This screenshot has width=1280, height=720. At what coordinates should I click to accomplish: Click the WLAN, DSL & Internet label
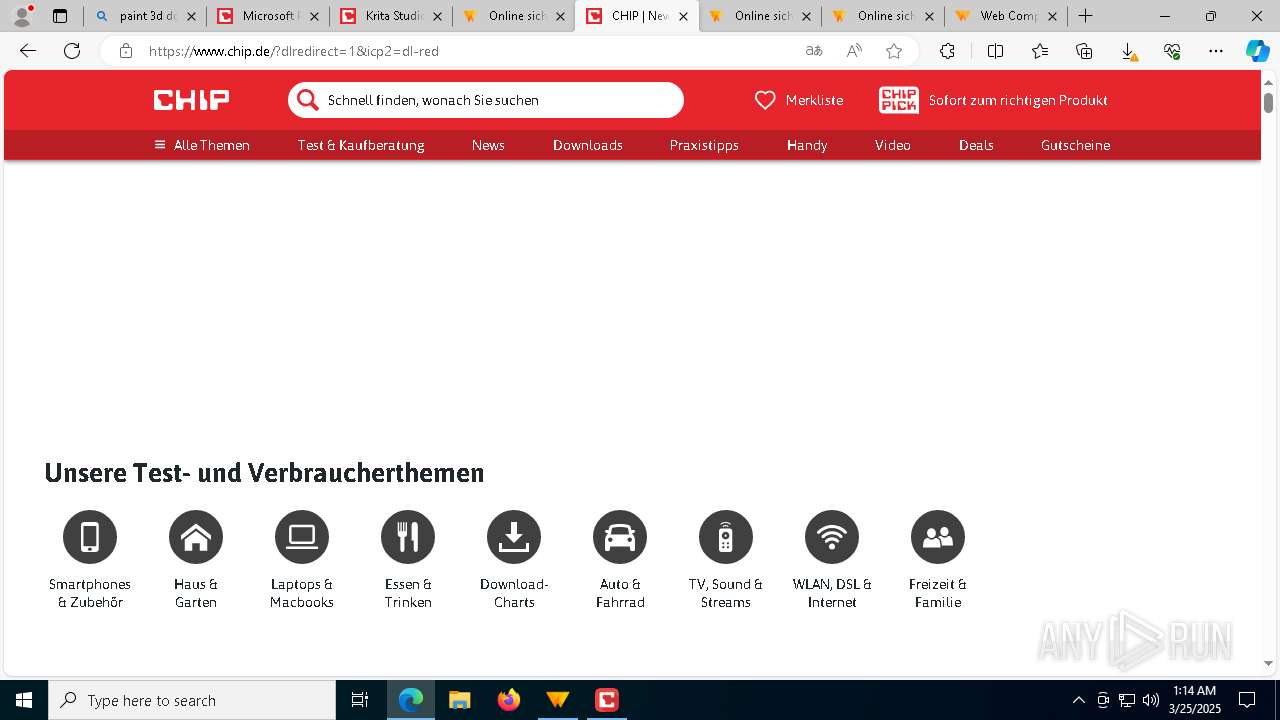pyautogui.click(x=832, y=593)
